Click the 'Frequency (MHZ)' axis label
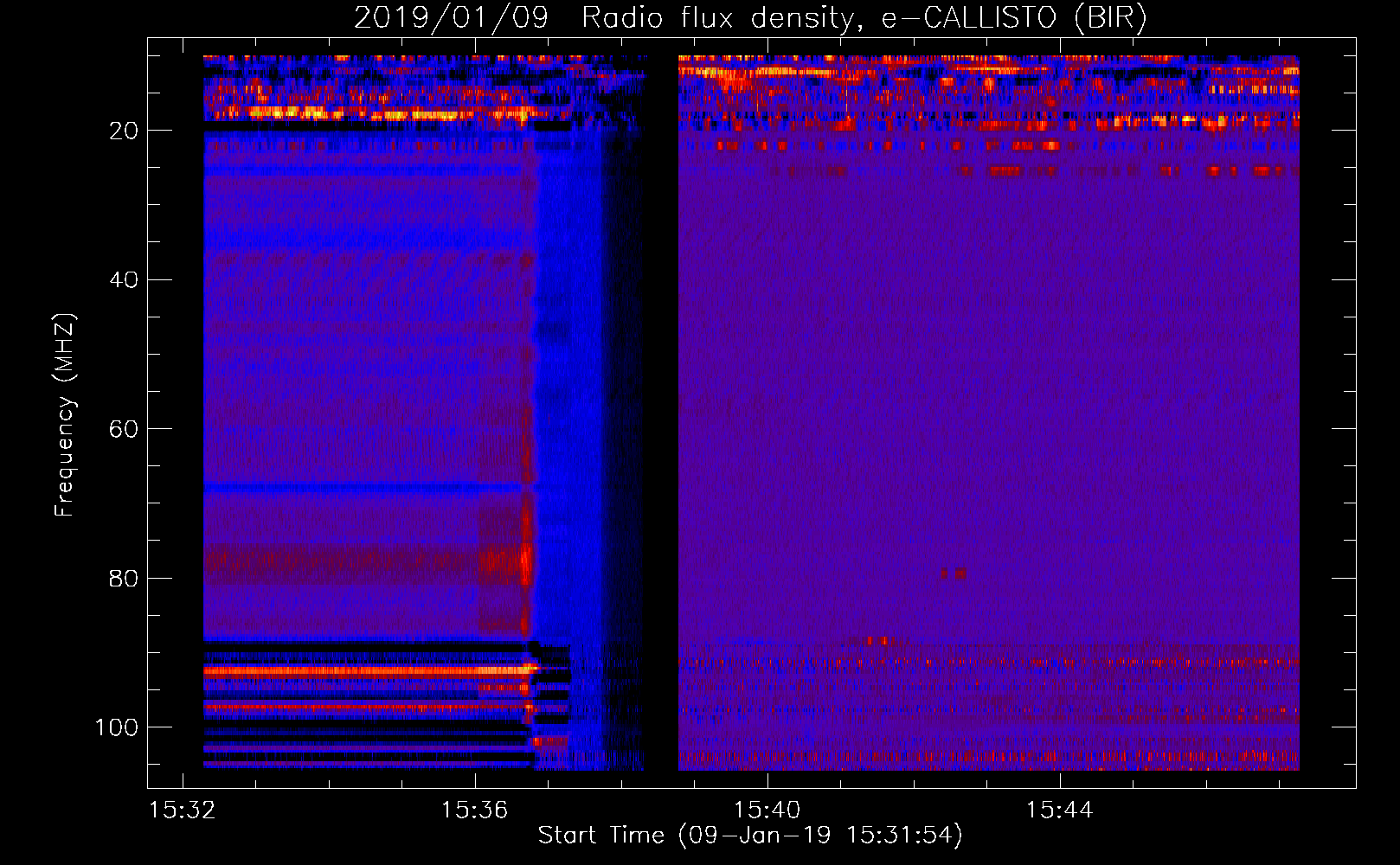Screen dimensions: 1400x865 65,414
